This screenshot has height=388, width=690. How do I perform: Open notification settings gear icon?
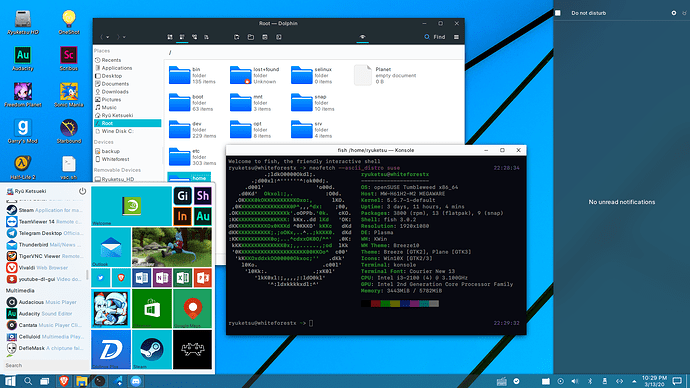674,13
